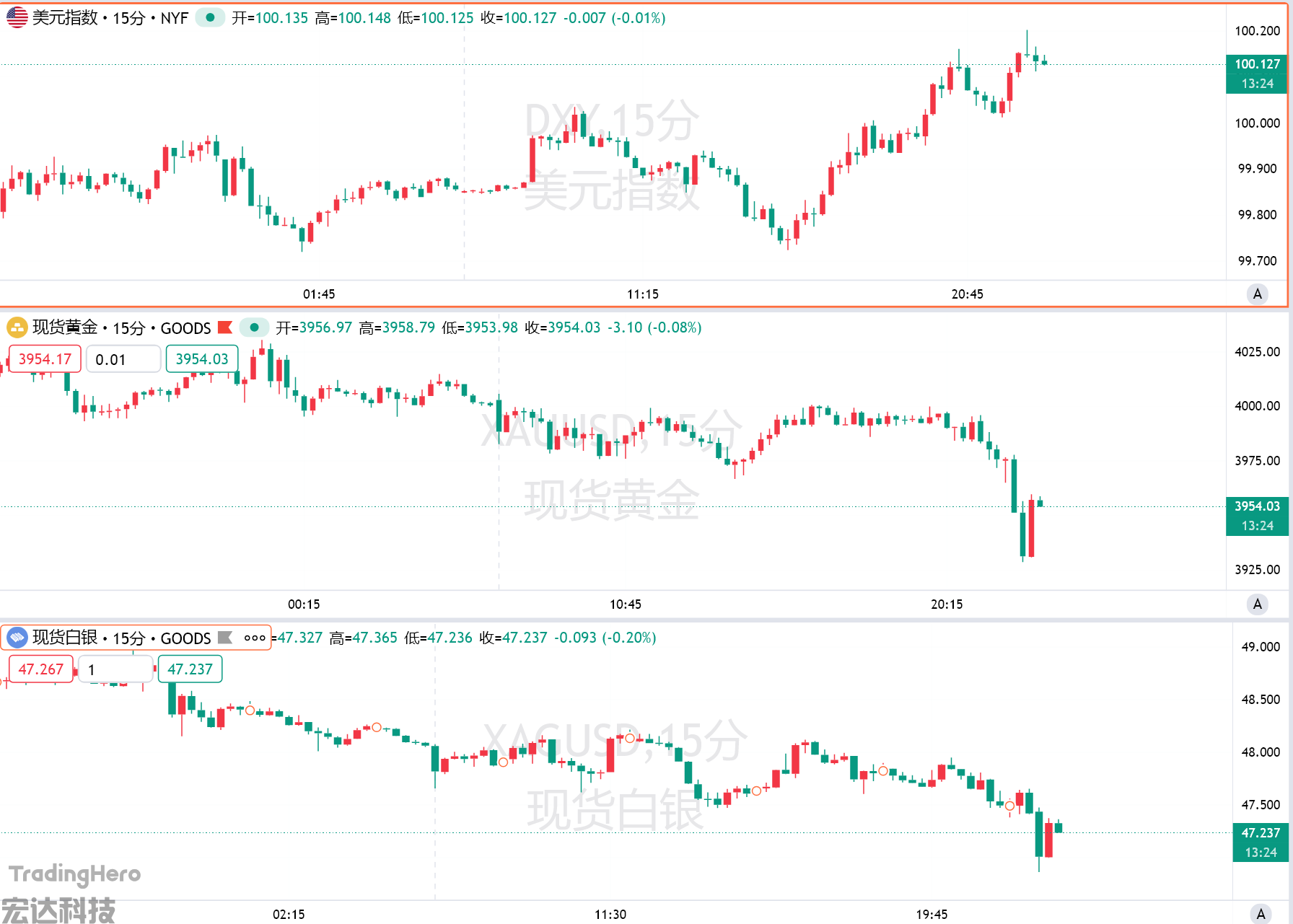Click the silver sell price 47.267 button
The image size is (1293, 924).
tap(41, 669)
